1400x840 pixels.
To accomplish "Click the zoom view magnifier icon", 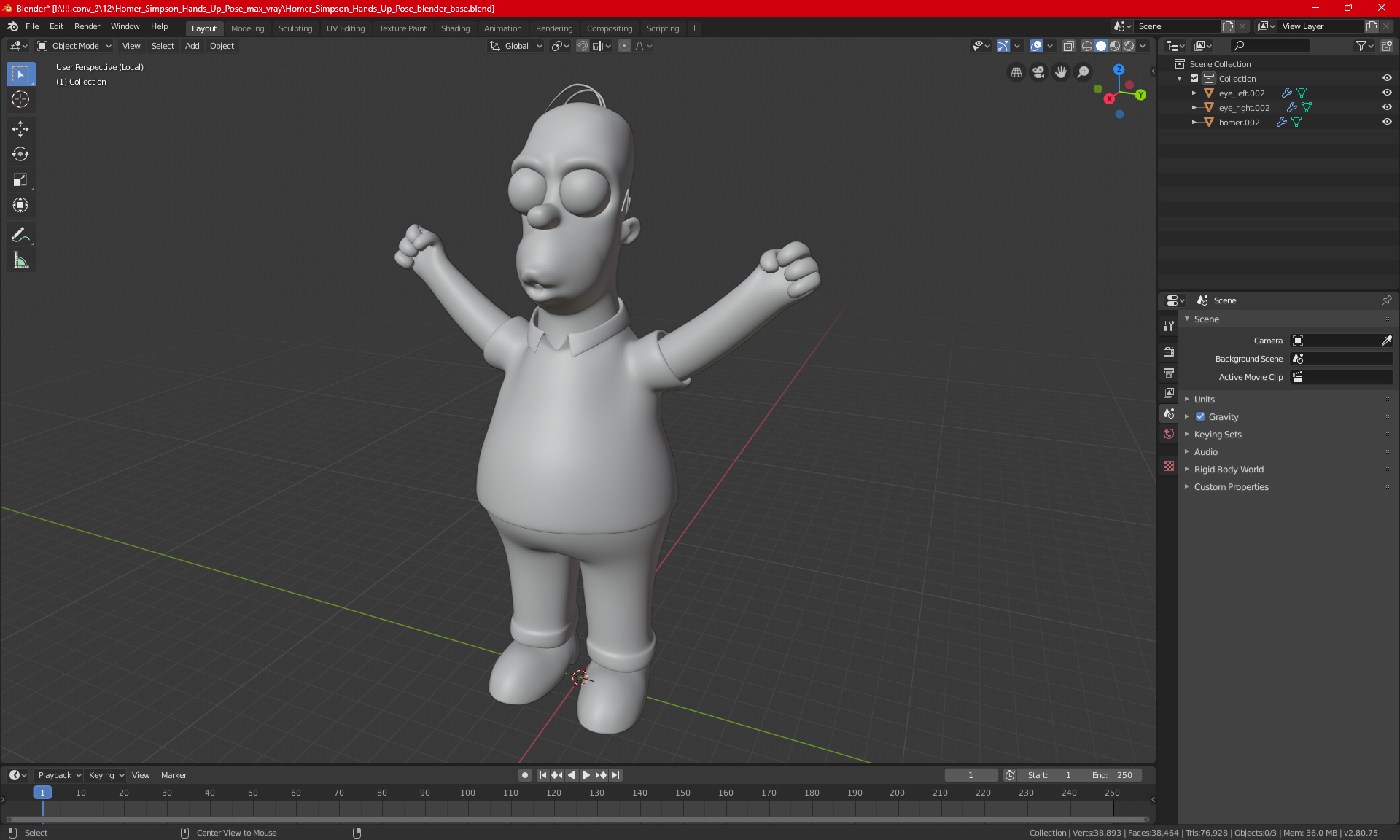I will click(1084, 72).
